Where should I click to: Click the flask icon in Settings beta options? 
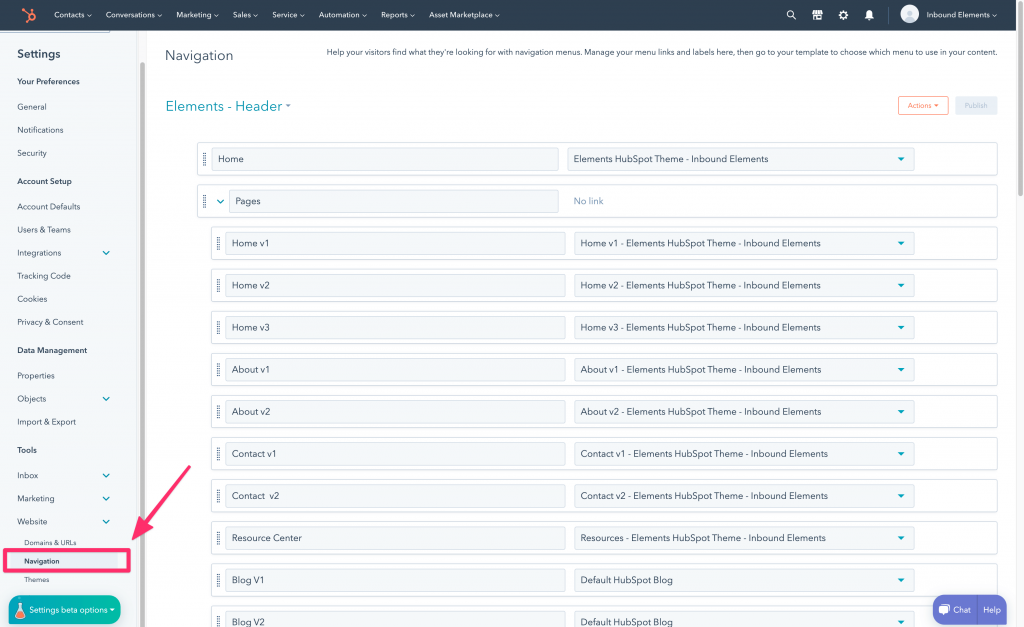tap(20, 609)
